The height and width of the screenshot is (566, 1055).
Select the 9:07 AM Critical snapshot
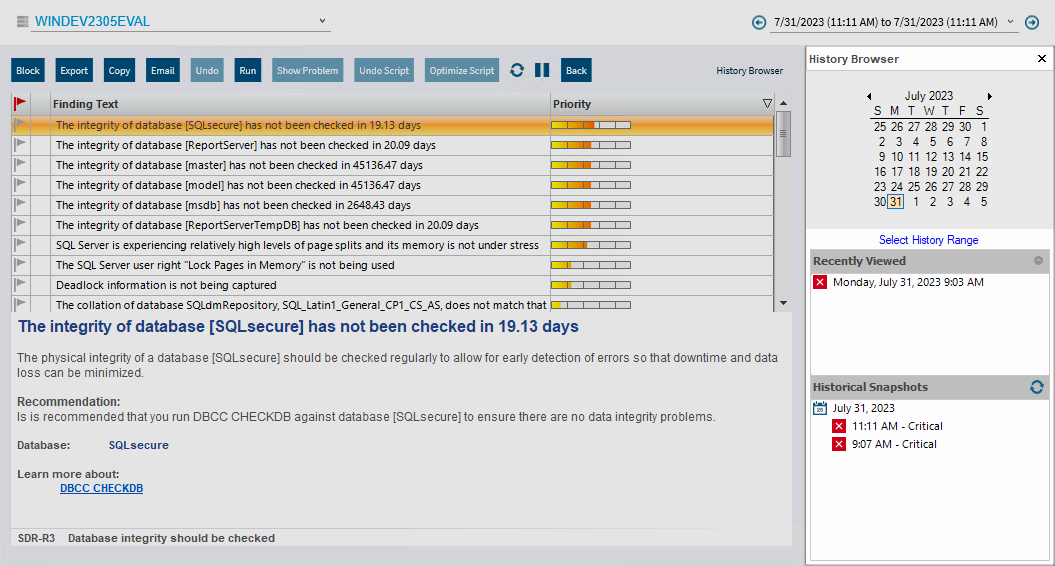893,444
